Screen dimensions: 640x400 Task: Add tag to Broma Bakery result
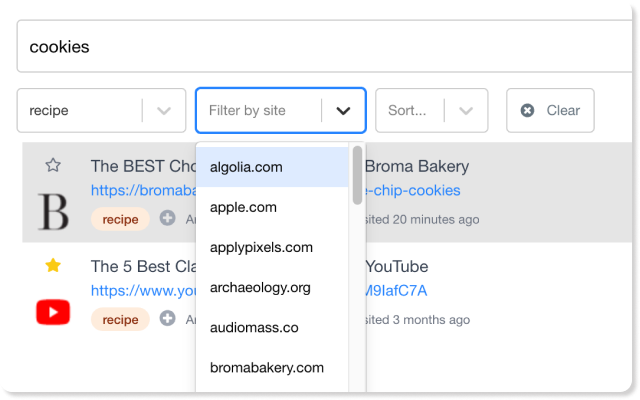[167, 218]
